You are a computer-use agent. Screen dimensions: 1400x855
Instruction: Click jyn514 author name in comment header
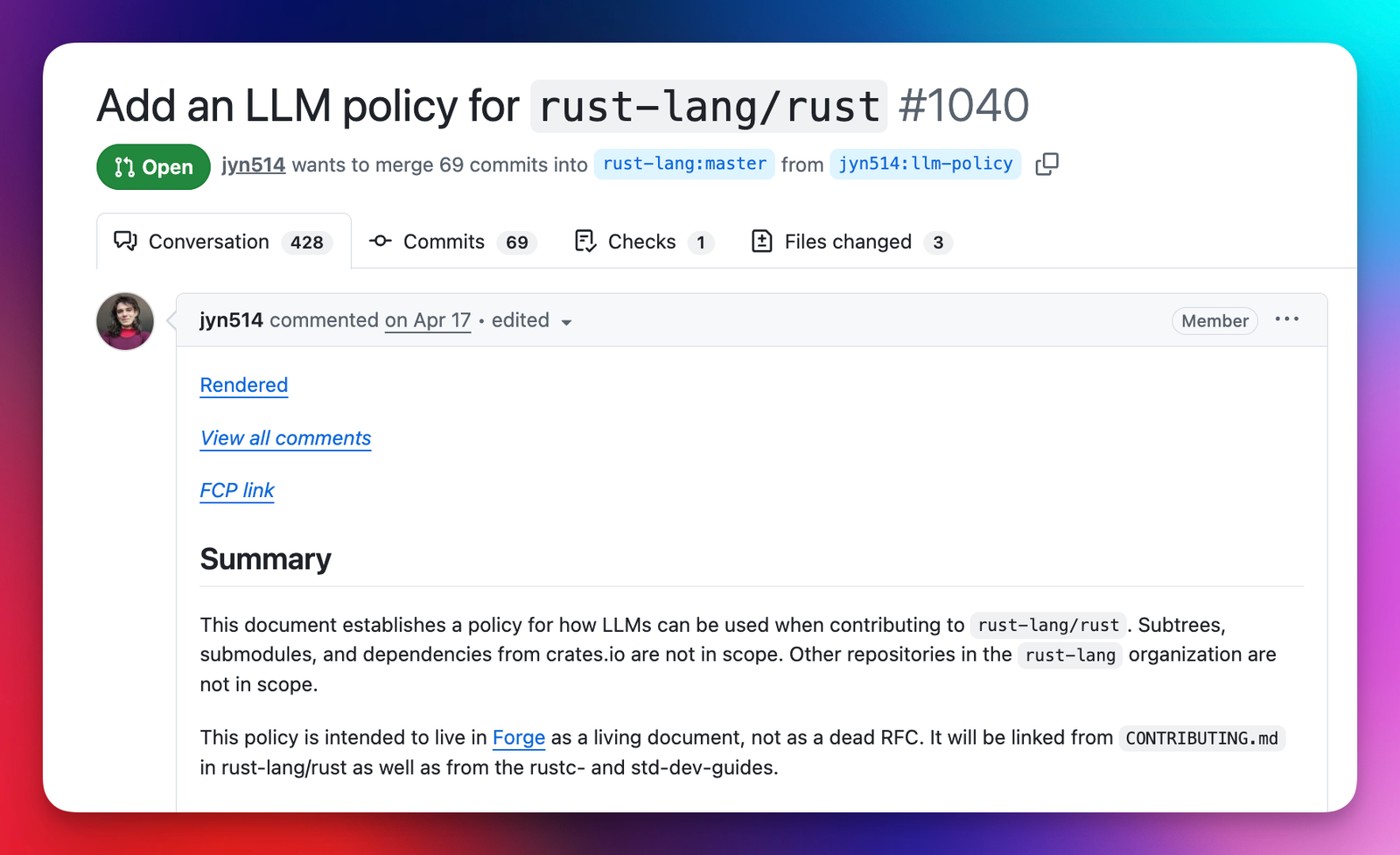pyautogui.click(x=231, y=320)
